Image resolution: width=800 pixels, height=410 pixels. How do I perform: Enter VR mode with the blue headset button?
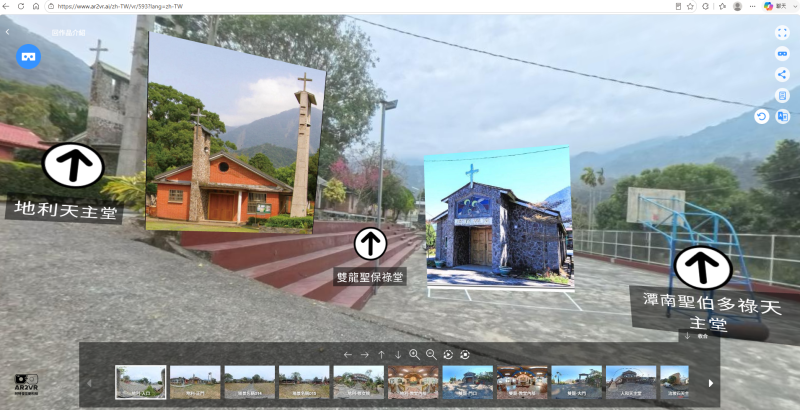[28, 57]
